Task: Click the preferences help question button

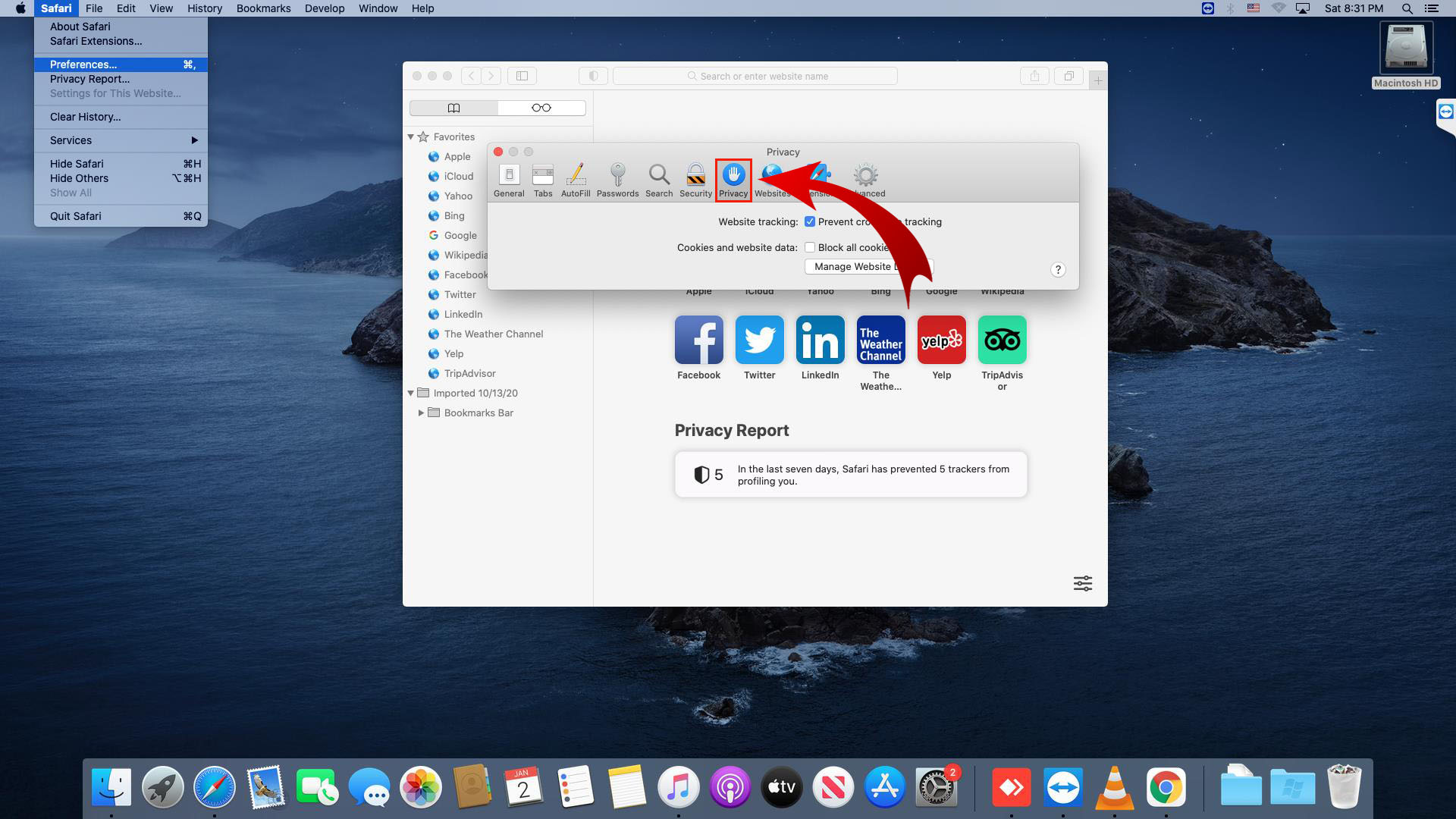Action: pos(1058,270)
